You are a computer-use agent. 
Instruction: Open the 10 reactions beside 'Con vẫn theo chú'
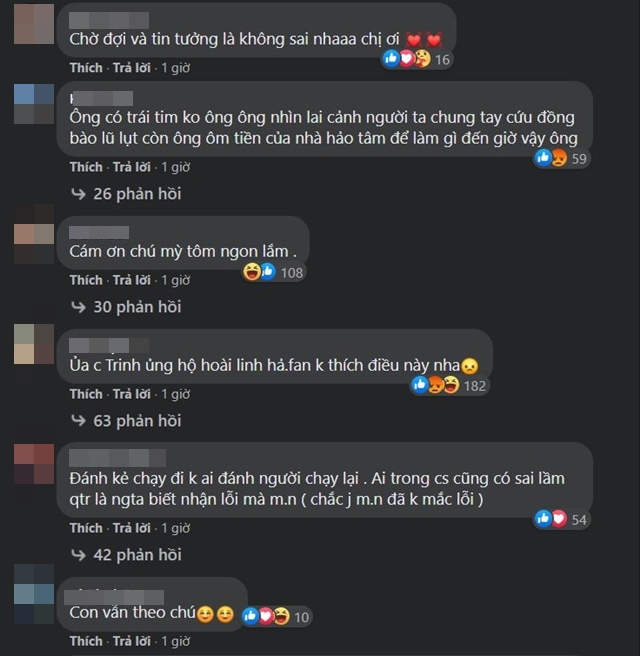click(276, 616)
